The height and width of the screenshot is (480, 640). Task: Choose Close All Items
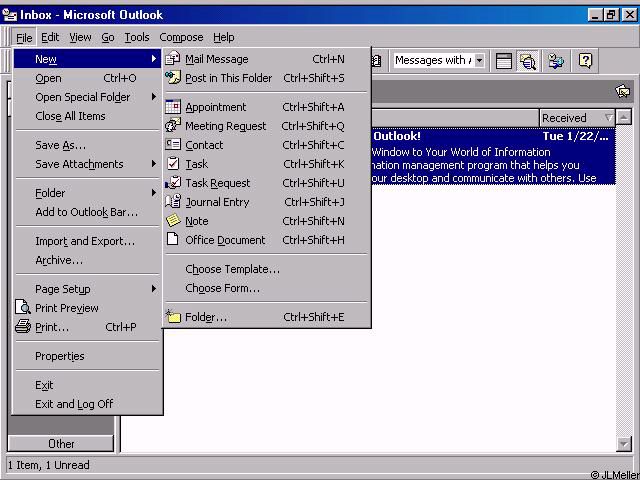87,116
